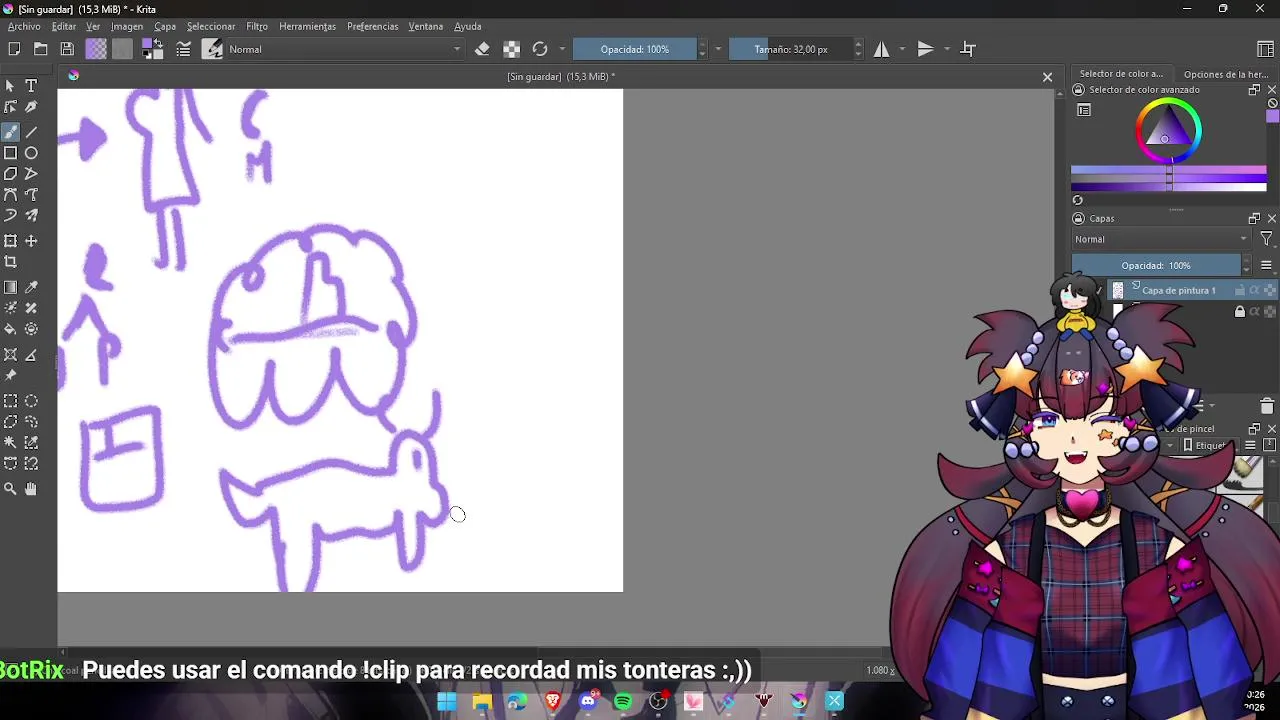Toggle wrap-around mode

pyautogui.click(x=968, y=49)
